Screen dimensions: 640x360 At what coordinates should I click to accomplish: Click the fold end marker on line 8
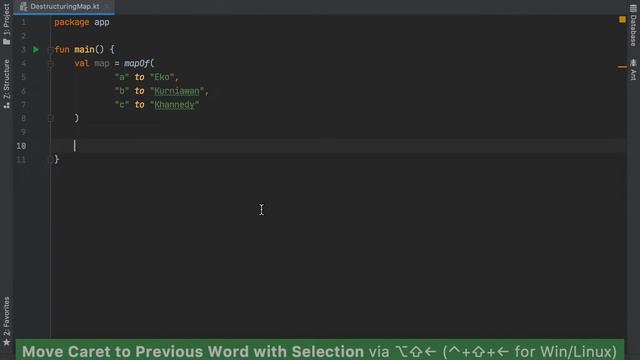click(x=51, y=118)
